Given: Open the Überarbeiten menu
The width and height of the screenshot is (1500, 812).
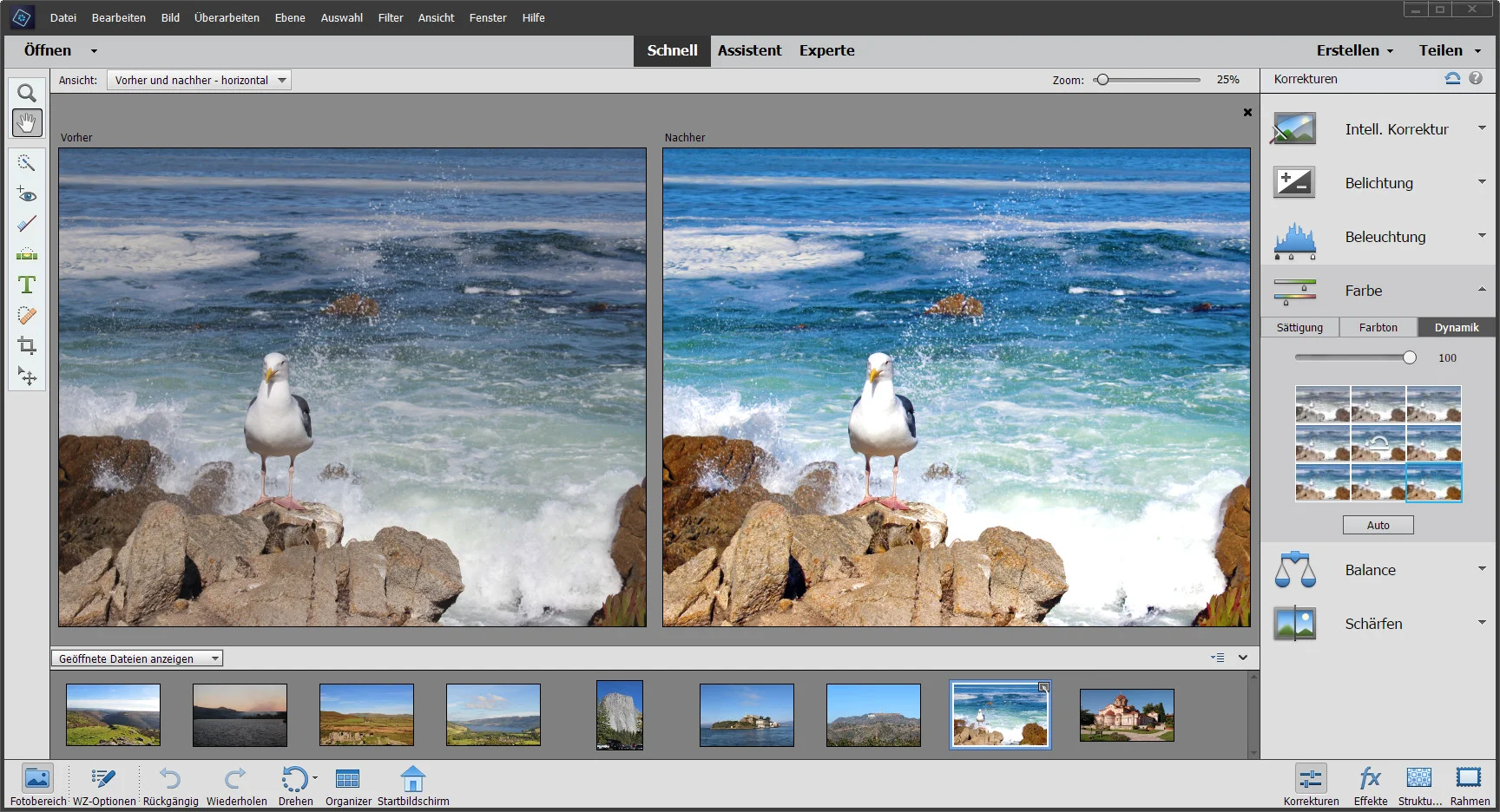Looking at the screenshot, I should click(227, 17).
